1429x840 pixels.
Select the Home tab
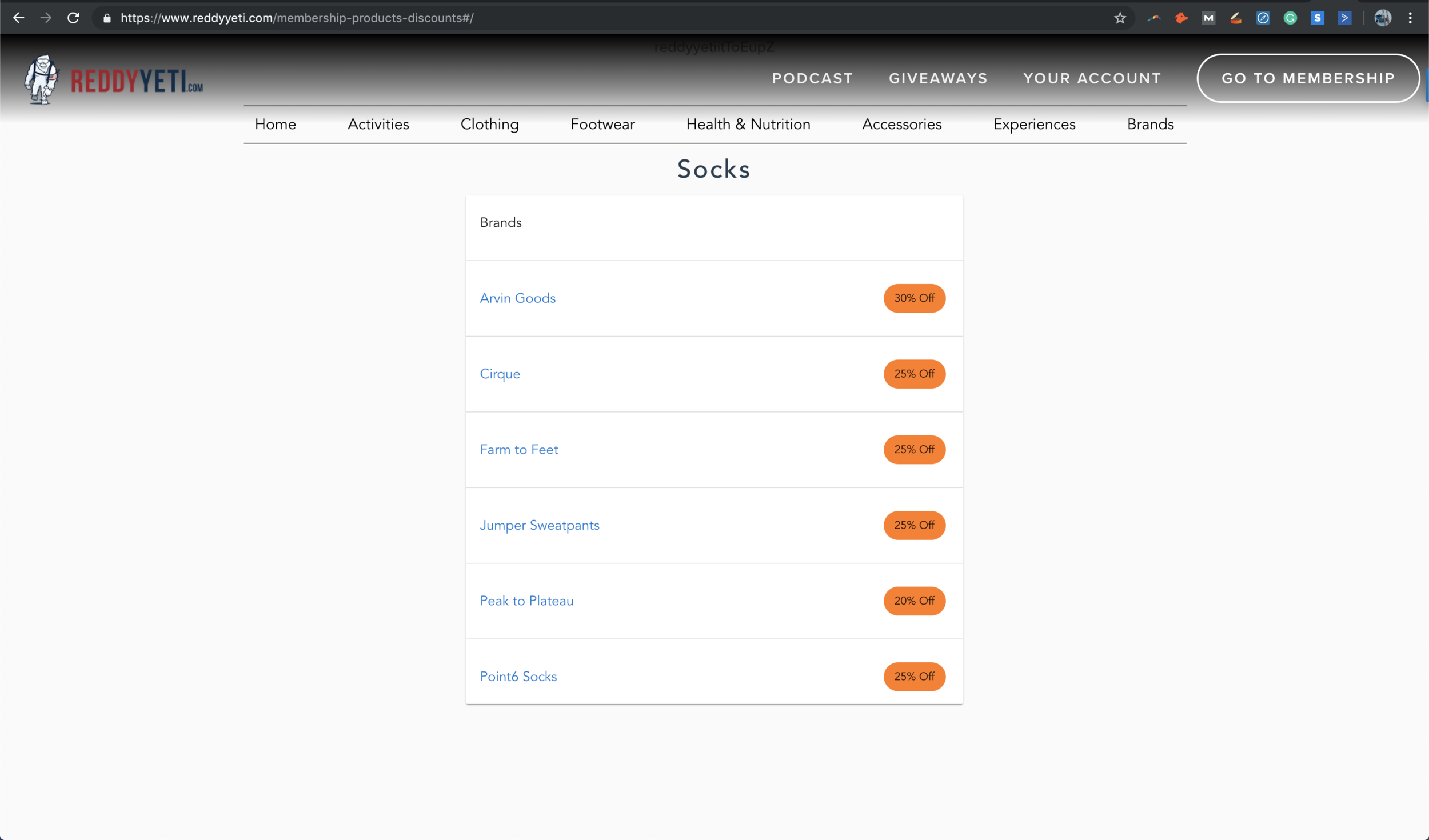(x=276, y=124)
